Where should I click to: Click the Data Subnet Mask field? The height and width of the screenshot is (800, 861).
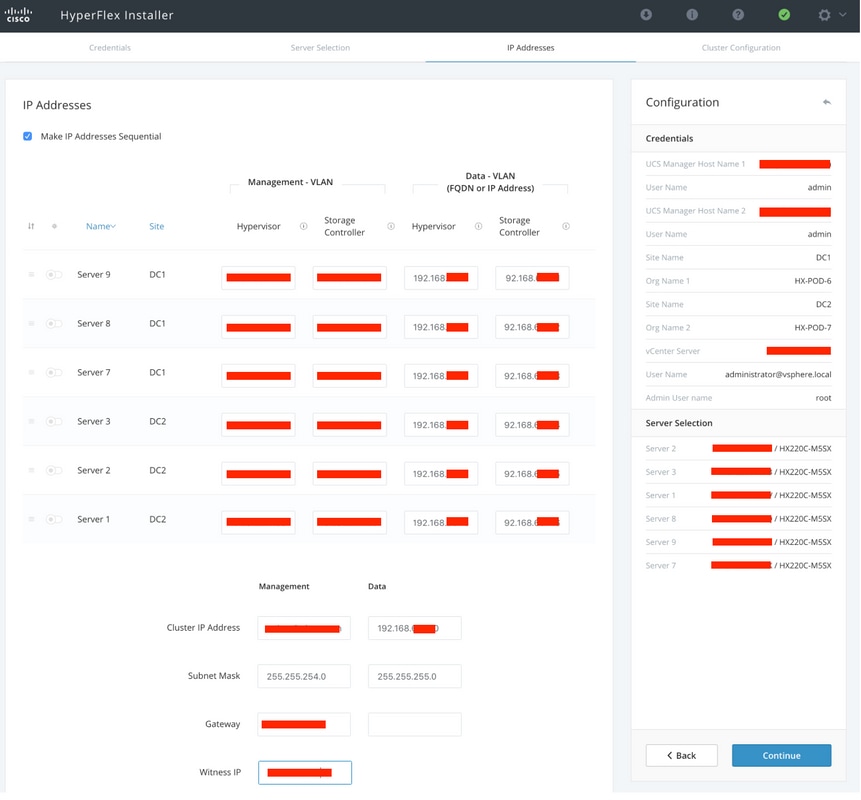(415, 676)
